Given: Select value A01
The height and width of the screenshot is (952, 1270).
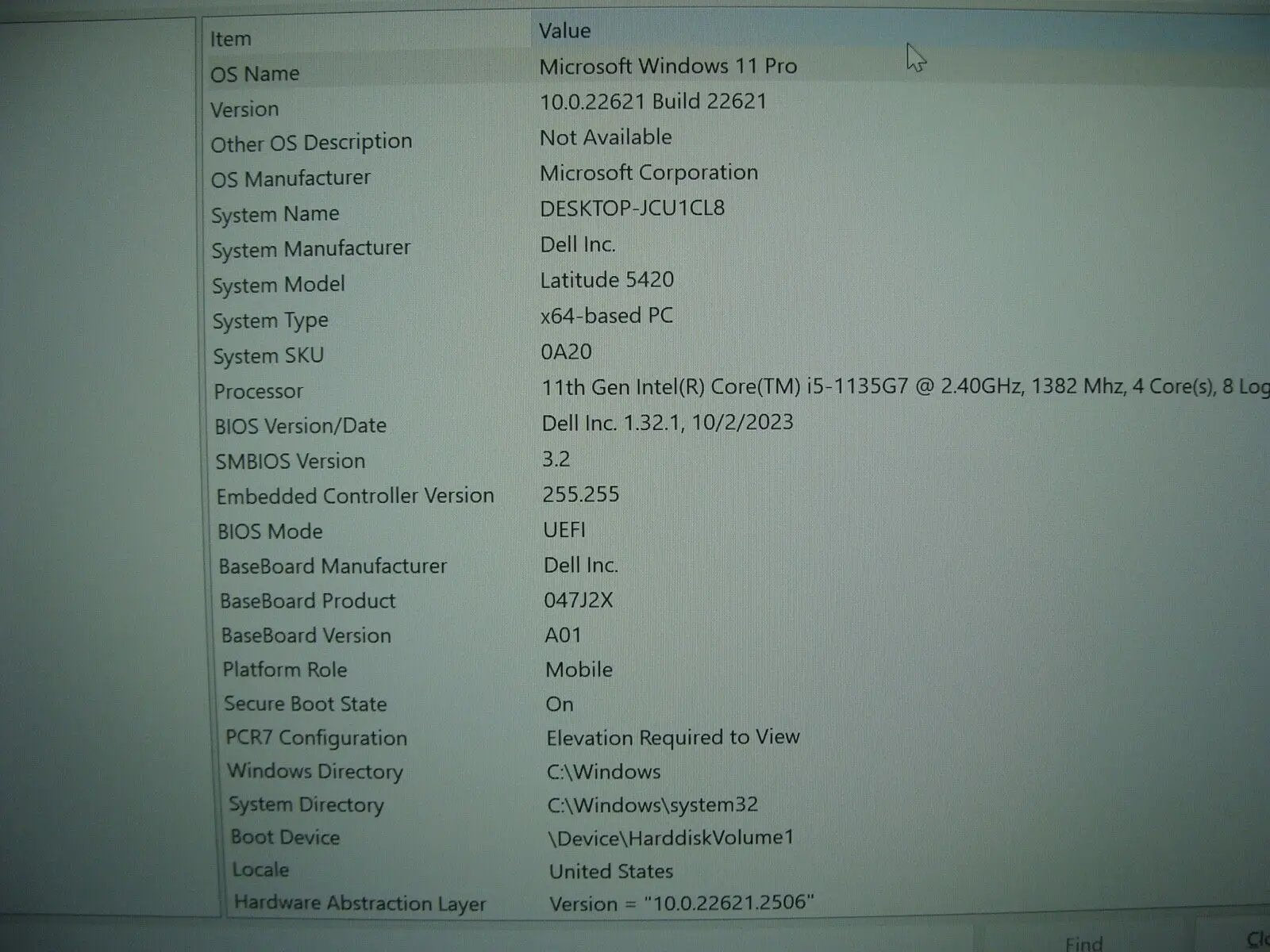Looking at the screenshot, I should (x=564, y=635).
